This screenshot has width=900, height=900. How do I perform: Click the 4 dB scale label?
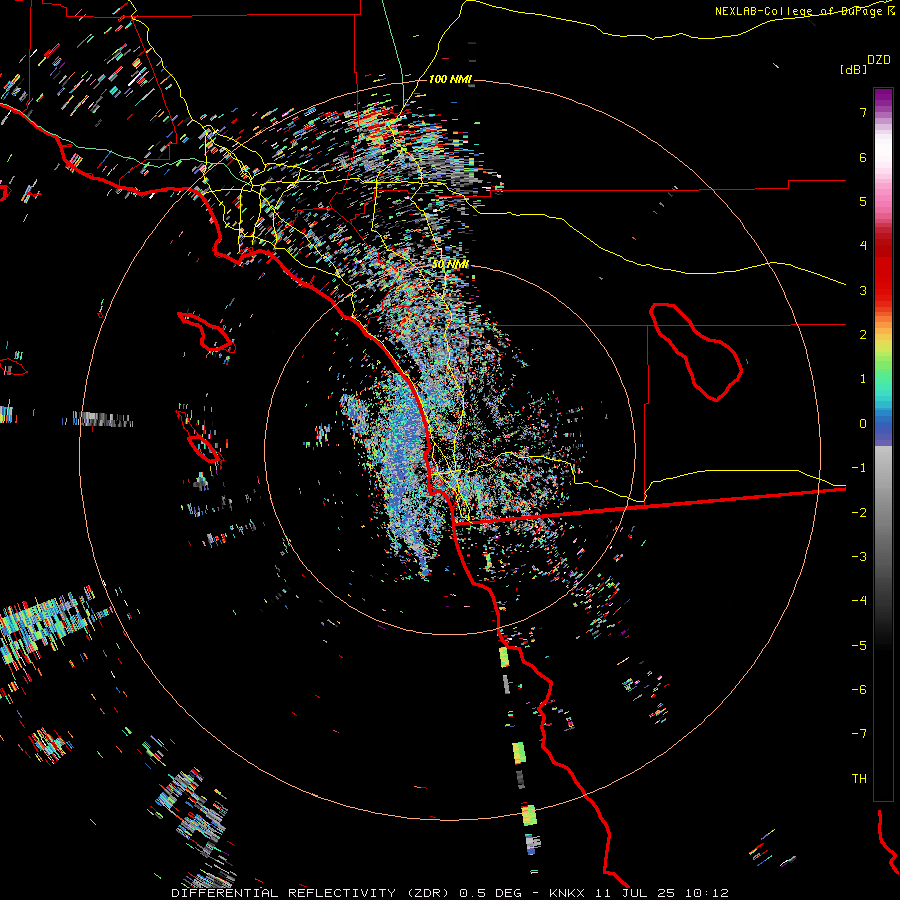(x=863, y=246)
